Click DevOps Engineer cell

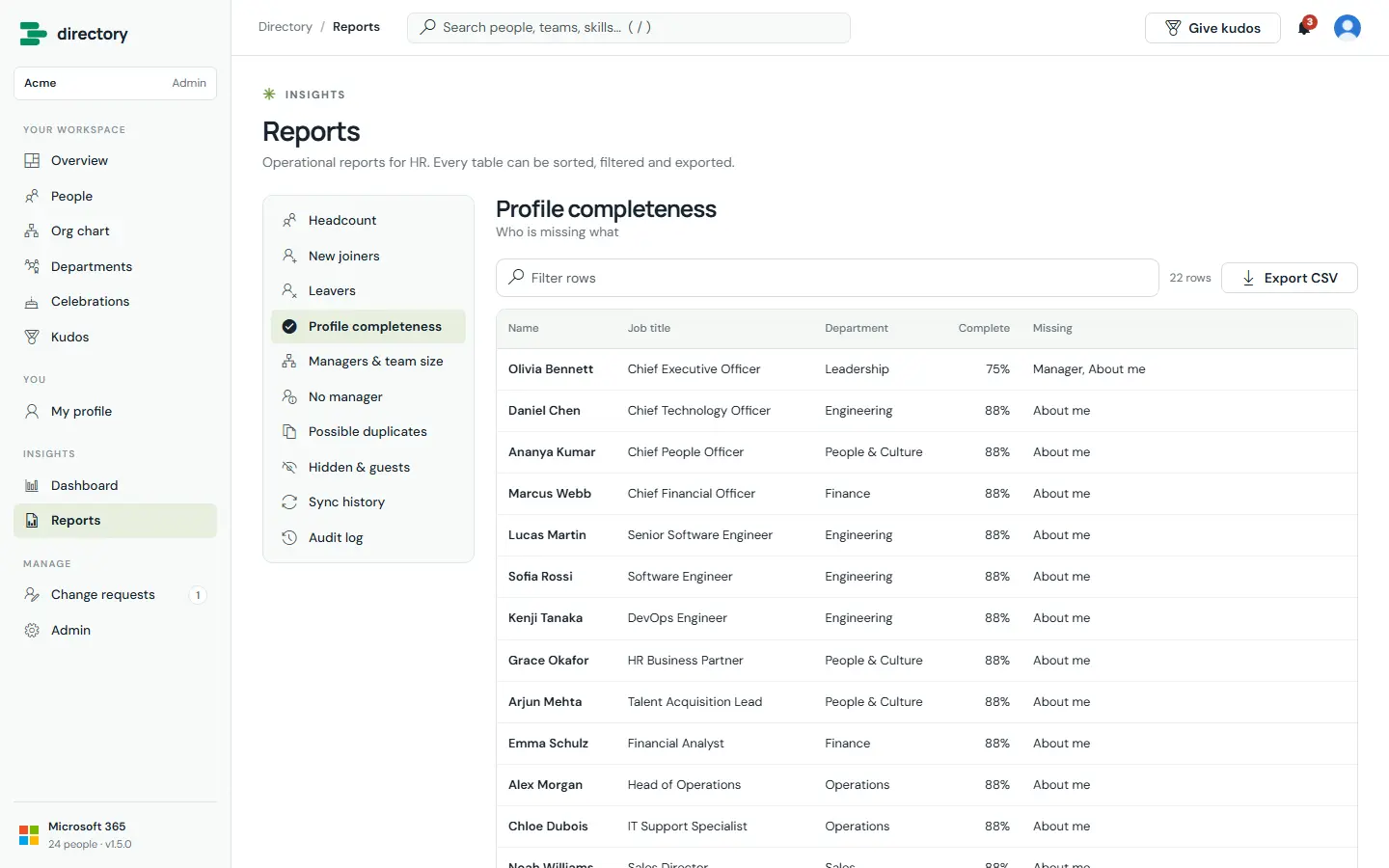coord(677,618)
